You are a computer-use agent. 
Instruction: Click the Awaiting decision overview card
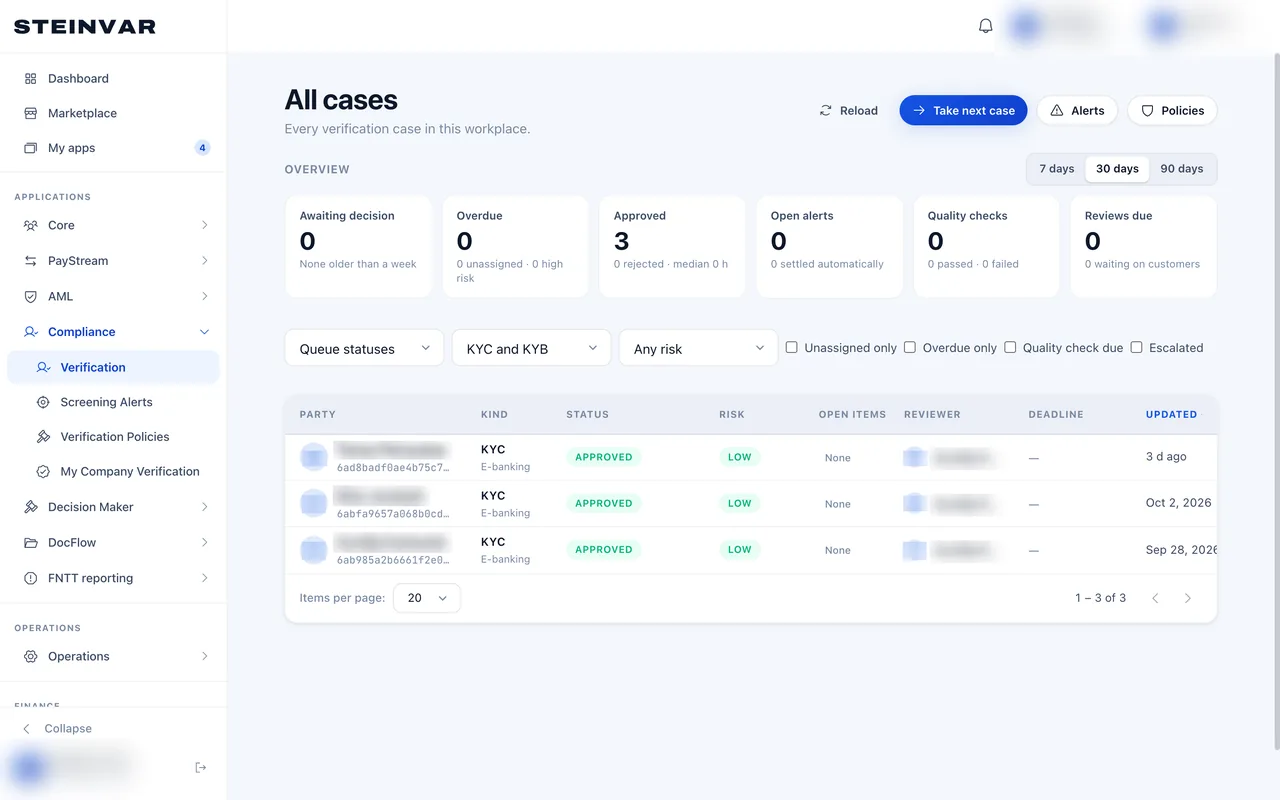click(x=358, y=246)
